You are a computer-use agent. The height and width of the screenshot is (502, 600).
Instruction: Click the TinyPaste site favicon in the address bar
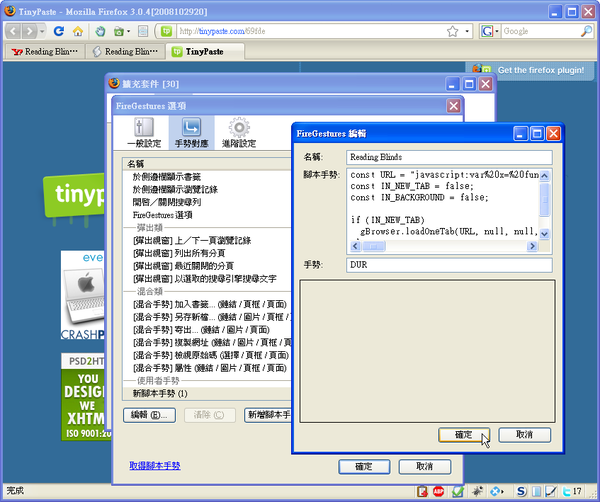tap(166, 31)
